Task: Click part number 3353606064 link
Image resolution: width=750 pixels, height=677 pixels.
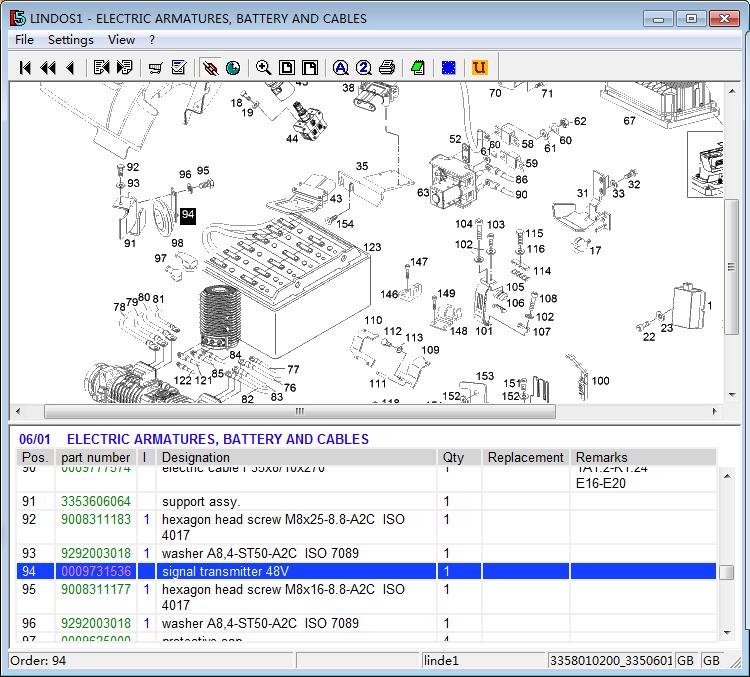Action: tap(96, 501)
